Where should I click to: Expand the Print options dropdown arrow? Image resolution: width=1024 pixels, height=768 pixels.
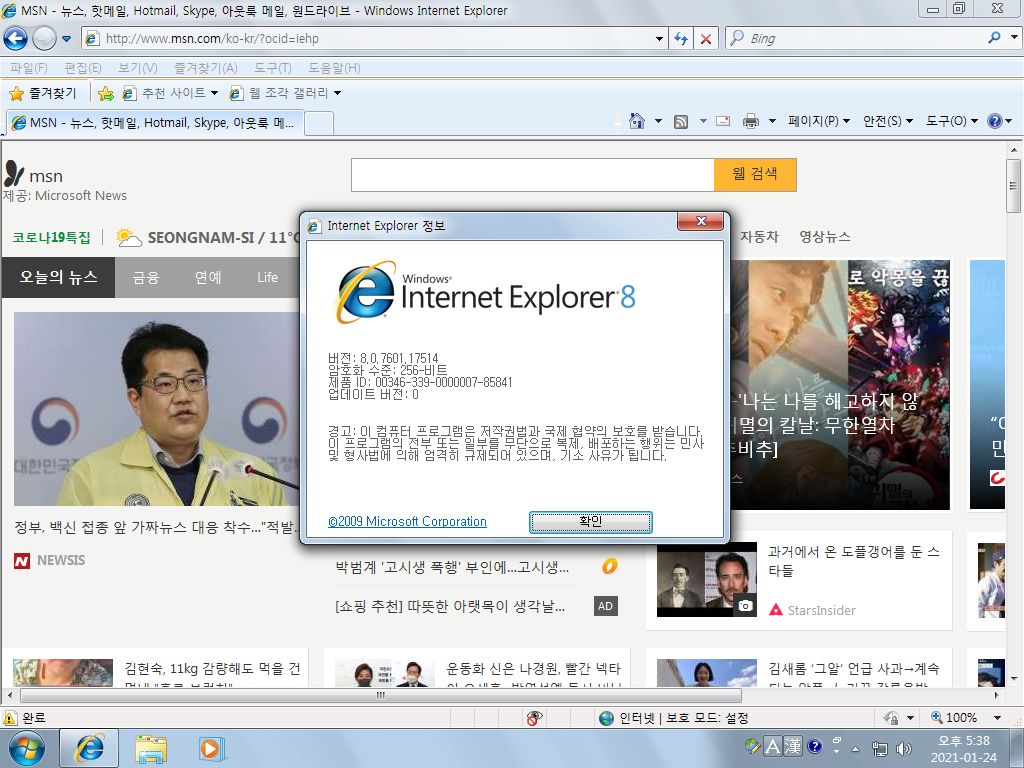pyautogui.click(x=772, y=121)
